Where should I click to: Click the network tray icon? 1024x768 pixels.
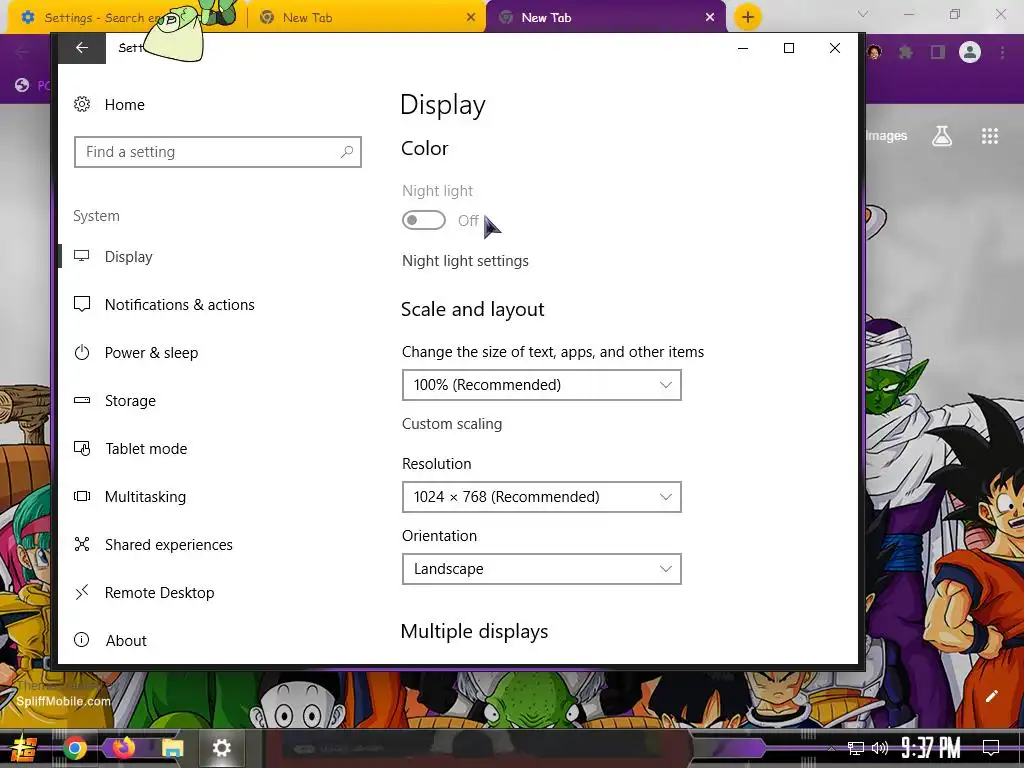click(856, 748)
